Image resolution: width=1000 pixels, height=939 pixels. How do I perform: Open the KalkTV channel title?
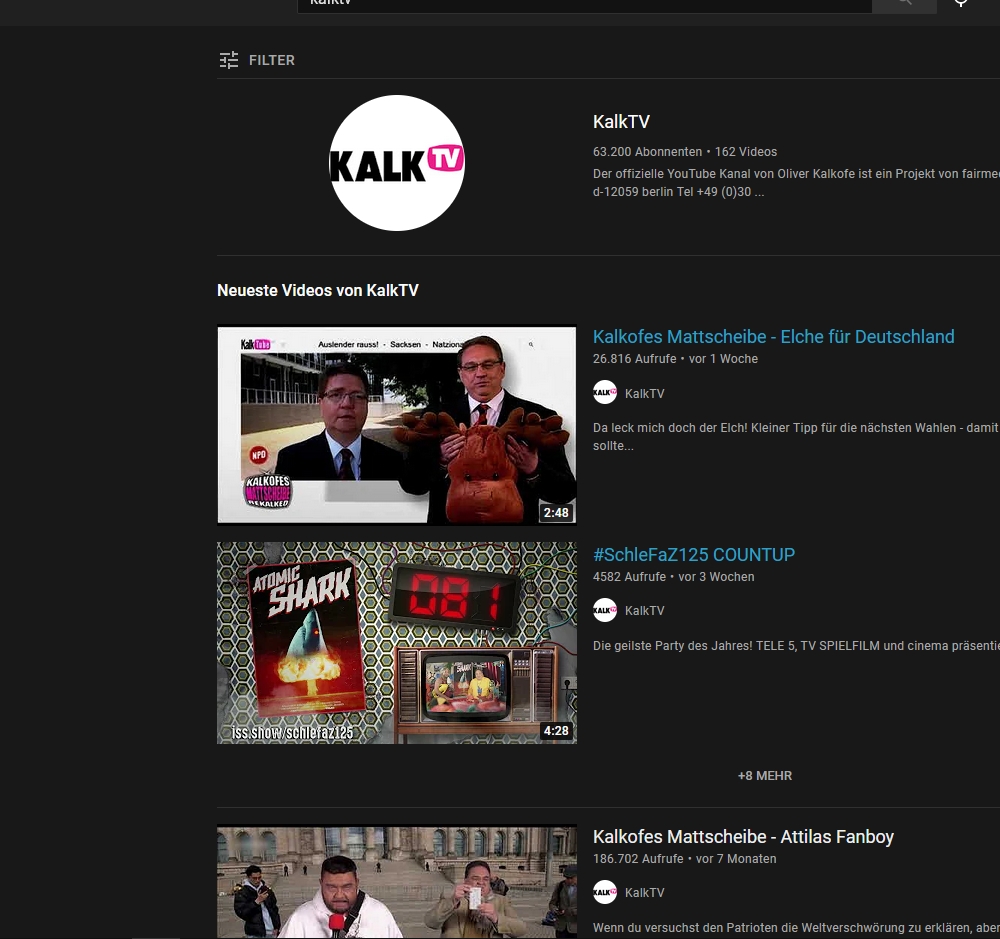tap(621, 122)
